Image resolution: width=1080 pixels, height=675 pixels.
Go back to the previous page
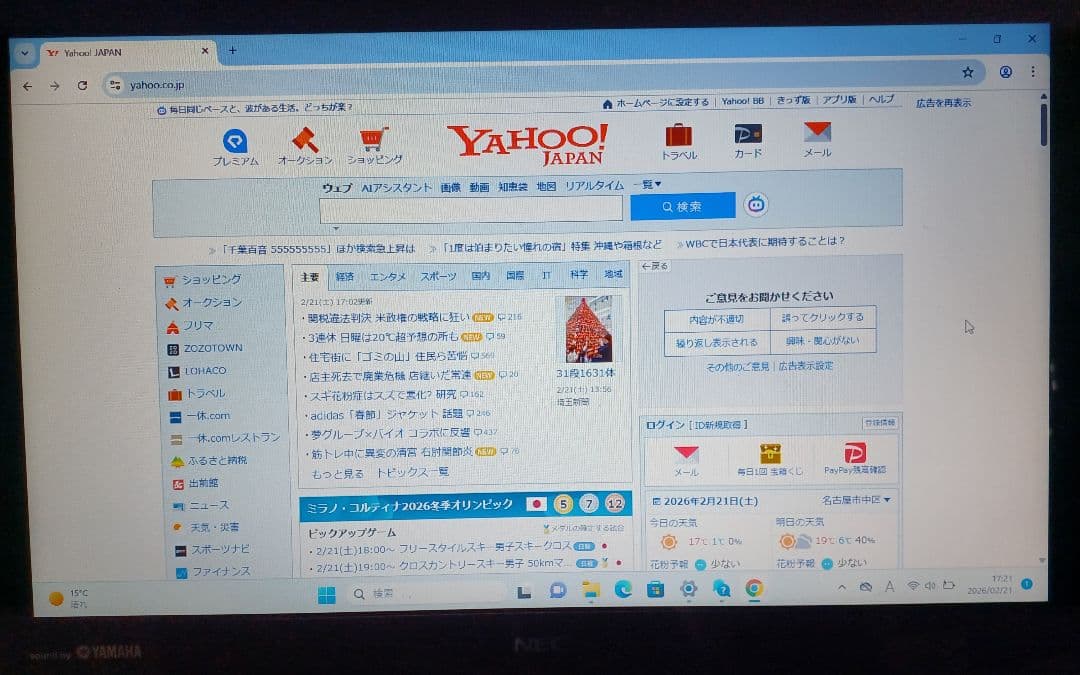click(28, 86)
